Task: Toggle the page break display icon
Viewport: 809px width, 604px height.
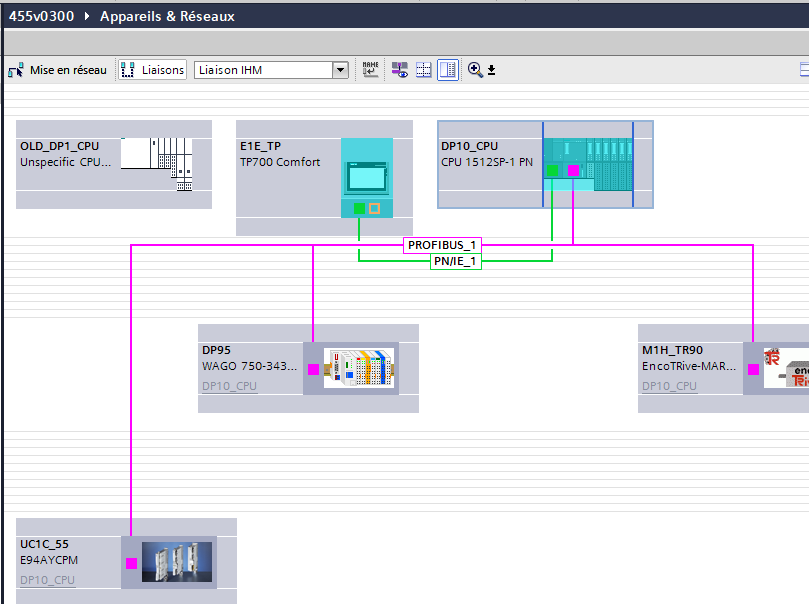Action: pos(447,70)
